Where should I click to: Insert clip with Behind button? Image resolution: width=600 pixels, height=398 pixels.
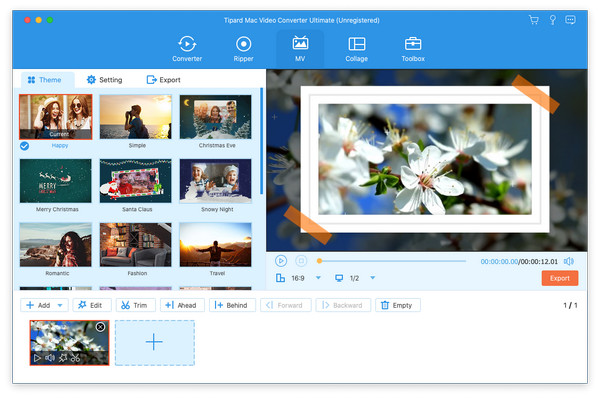(x=232, y=305)
